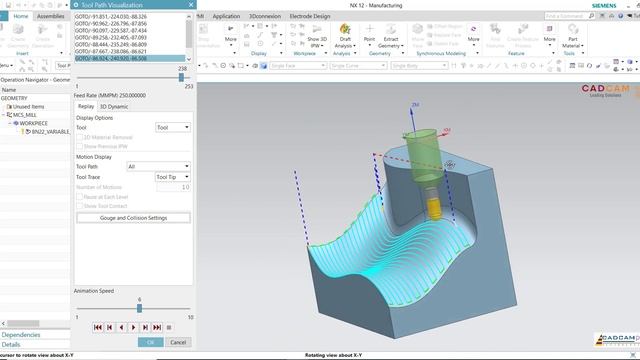Click the Cancel button
This screenshot has width=640, height=360.
tap(178, 342)
